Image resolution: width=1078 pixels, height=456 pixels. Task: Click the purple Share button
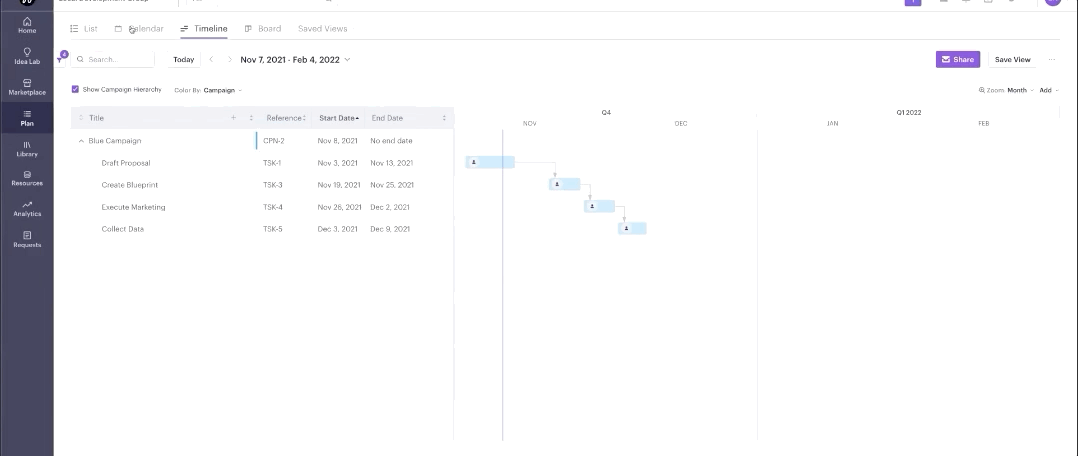point(957,59)
